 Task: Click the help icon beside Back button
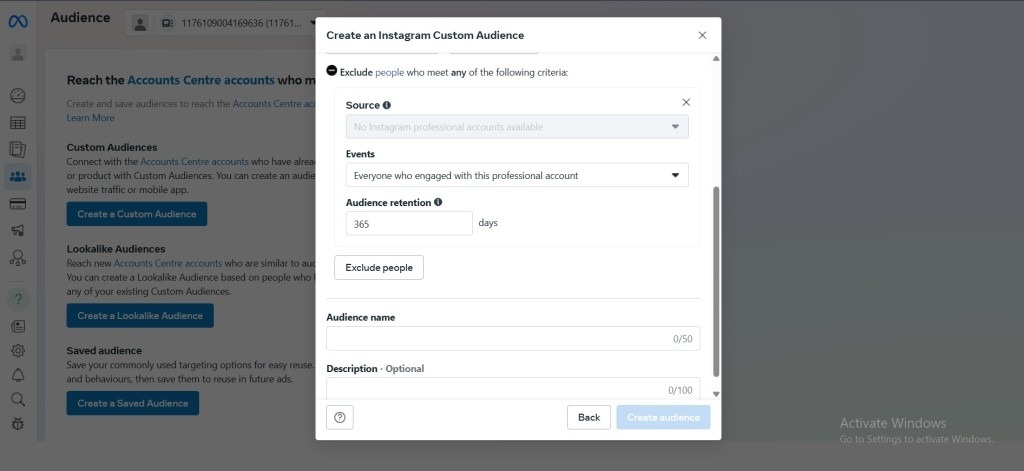[340, 417]
